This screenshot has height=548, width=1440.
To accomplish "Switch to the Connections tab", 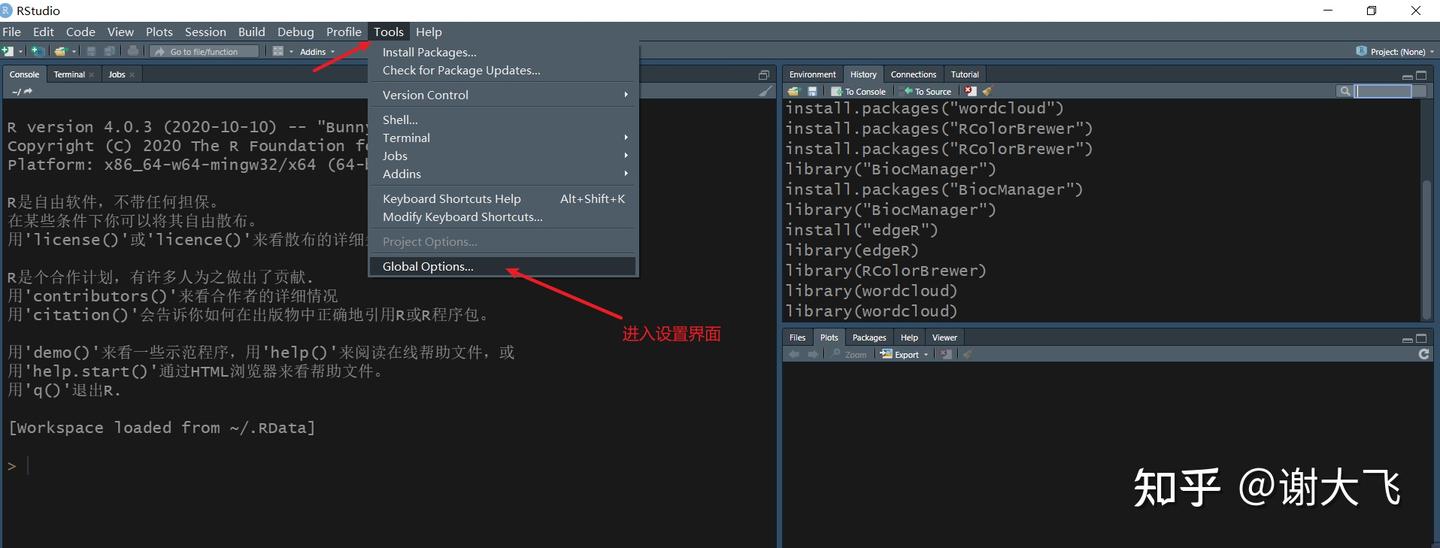I will [913, 74].
